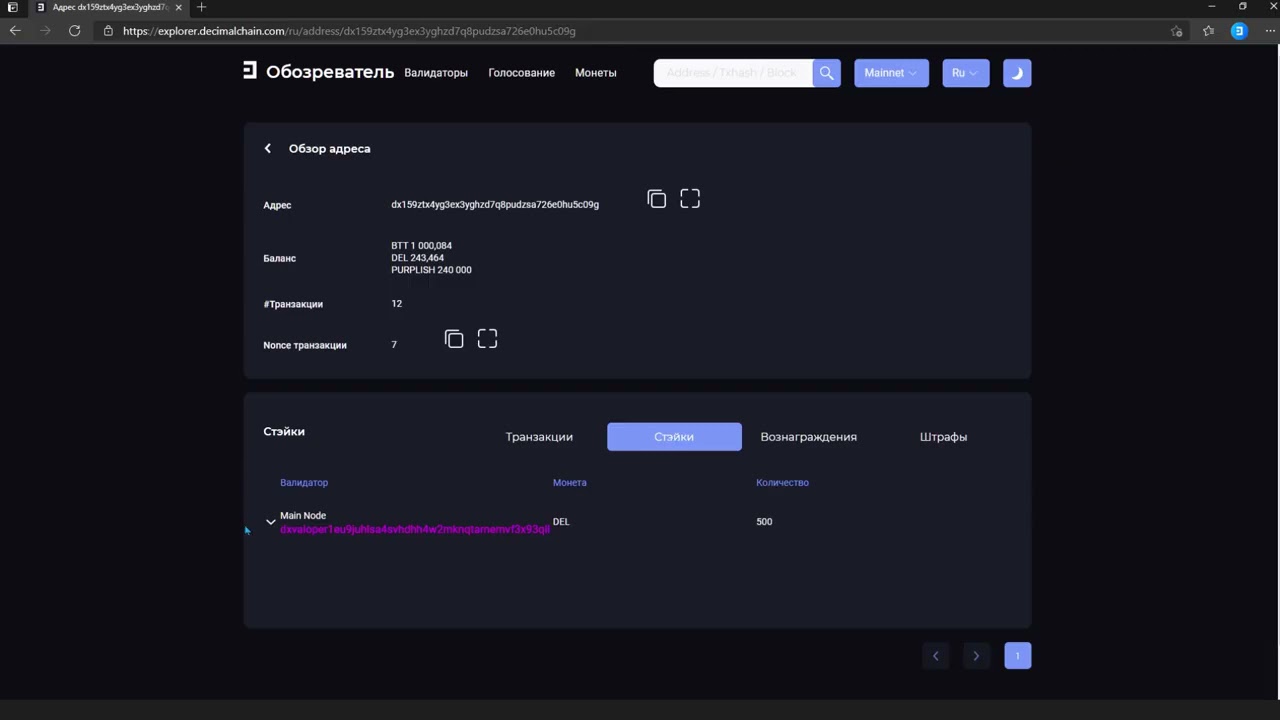Click the DEL 243,464 balance line
Image resolution: width=1280 pixels, height=720 pixels.
click(x=417, y=258)
